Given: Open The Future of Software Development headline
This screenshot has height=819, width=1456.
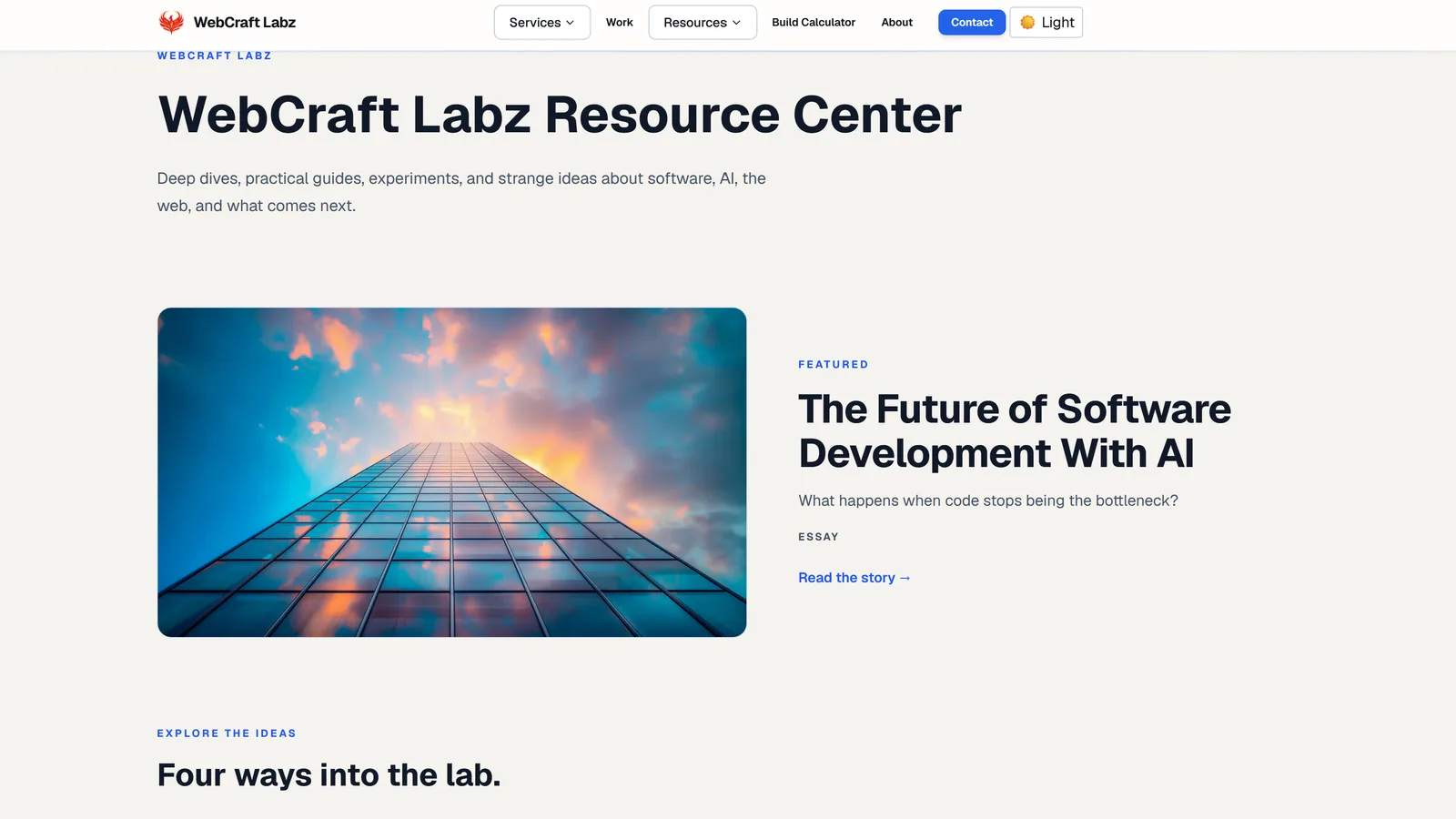Looking at the screenshot, I should pyautogui.click(x=1015, y=431).
